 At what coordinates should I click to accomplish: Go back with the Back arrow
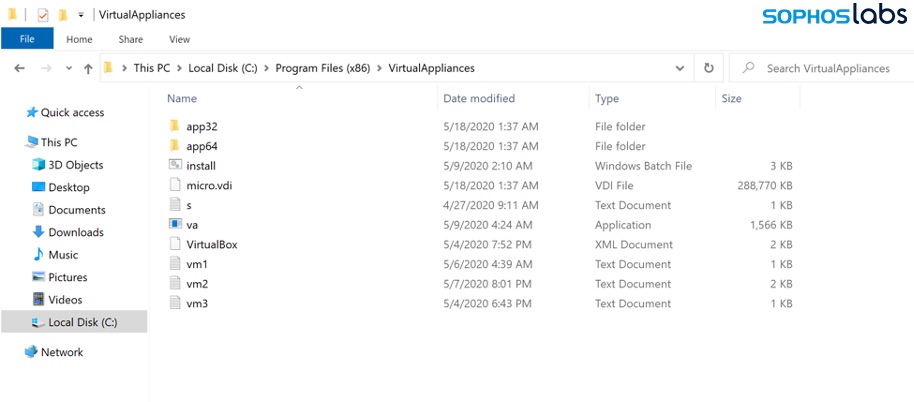pyautogui.click(x=19, y=68)
